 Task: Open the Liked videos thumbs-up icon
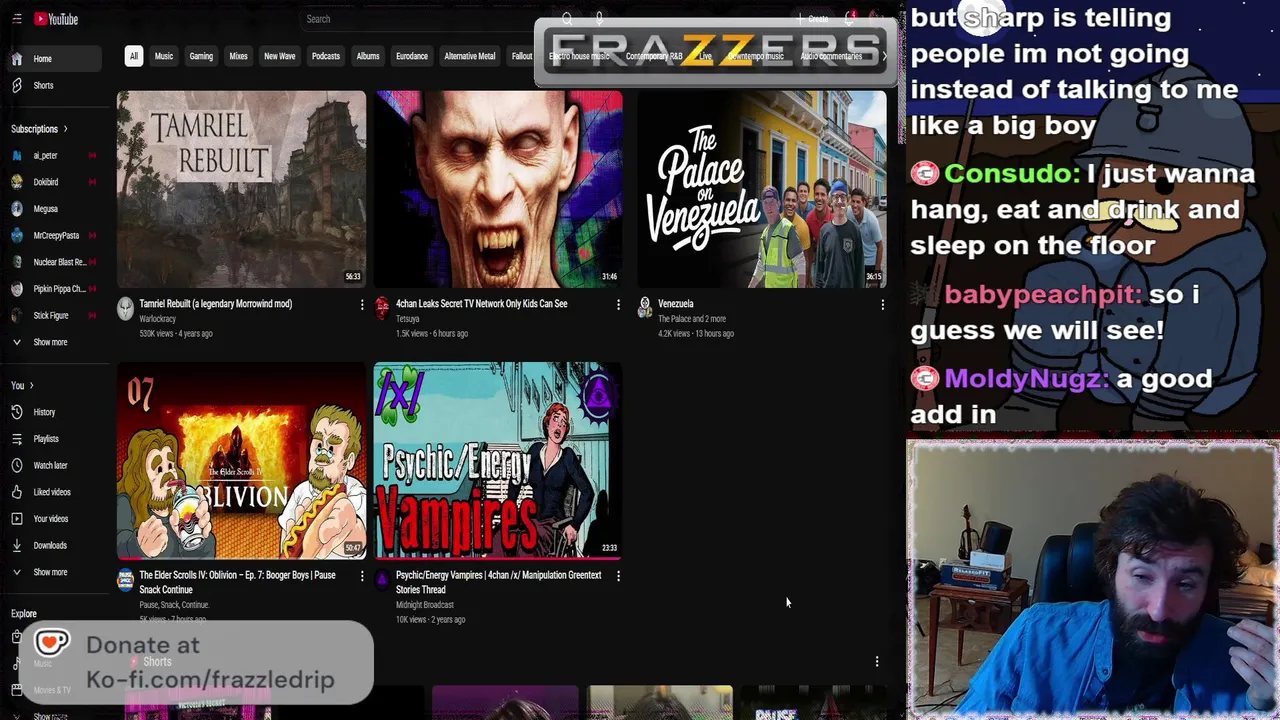(x=17, y=492)
